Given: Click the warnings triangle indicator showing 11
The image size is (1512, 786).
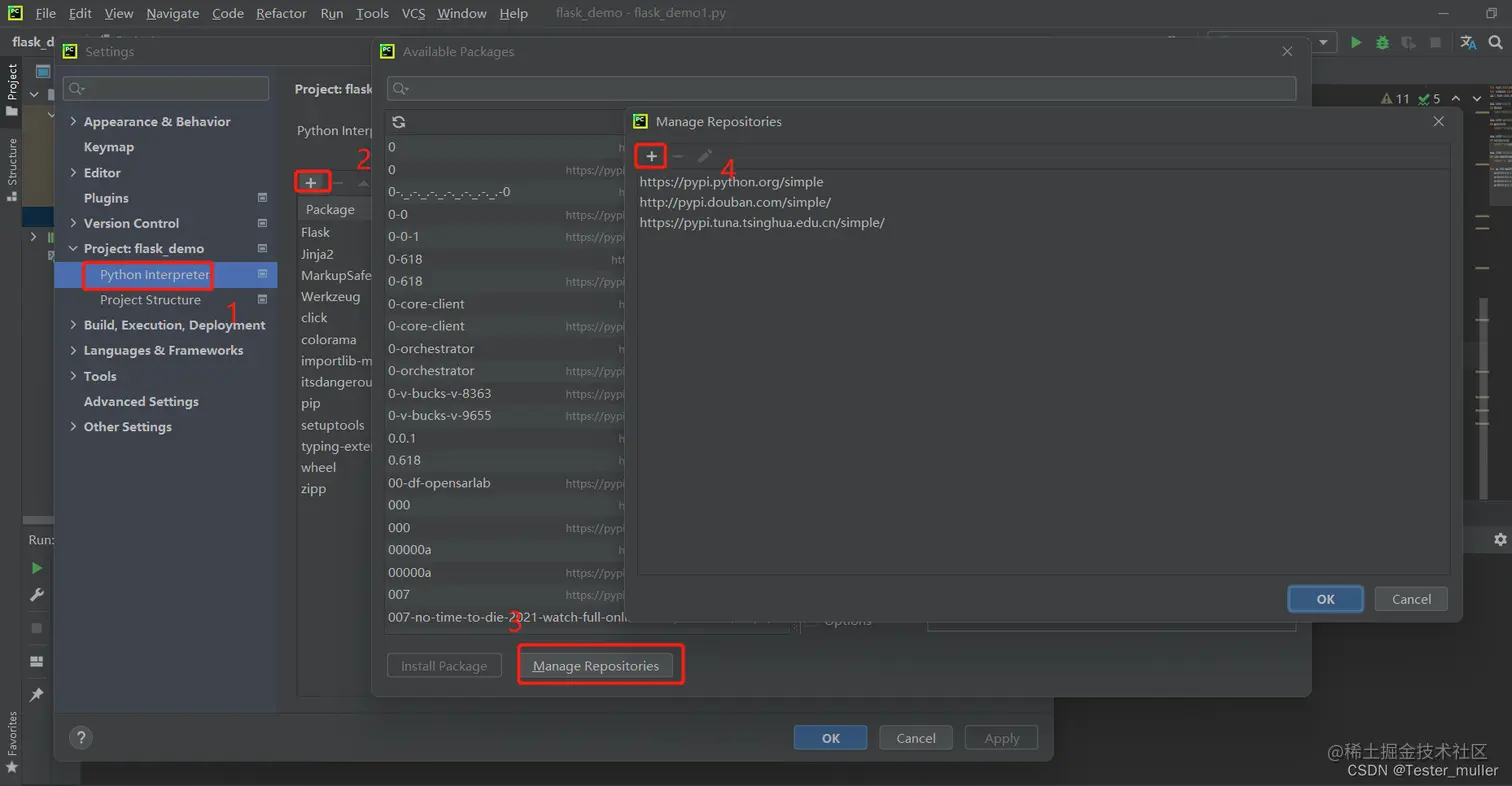Looking at the screenshot, I should [x=1395, y=98].
